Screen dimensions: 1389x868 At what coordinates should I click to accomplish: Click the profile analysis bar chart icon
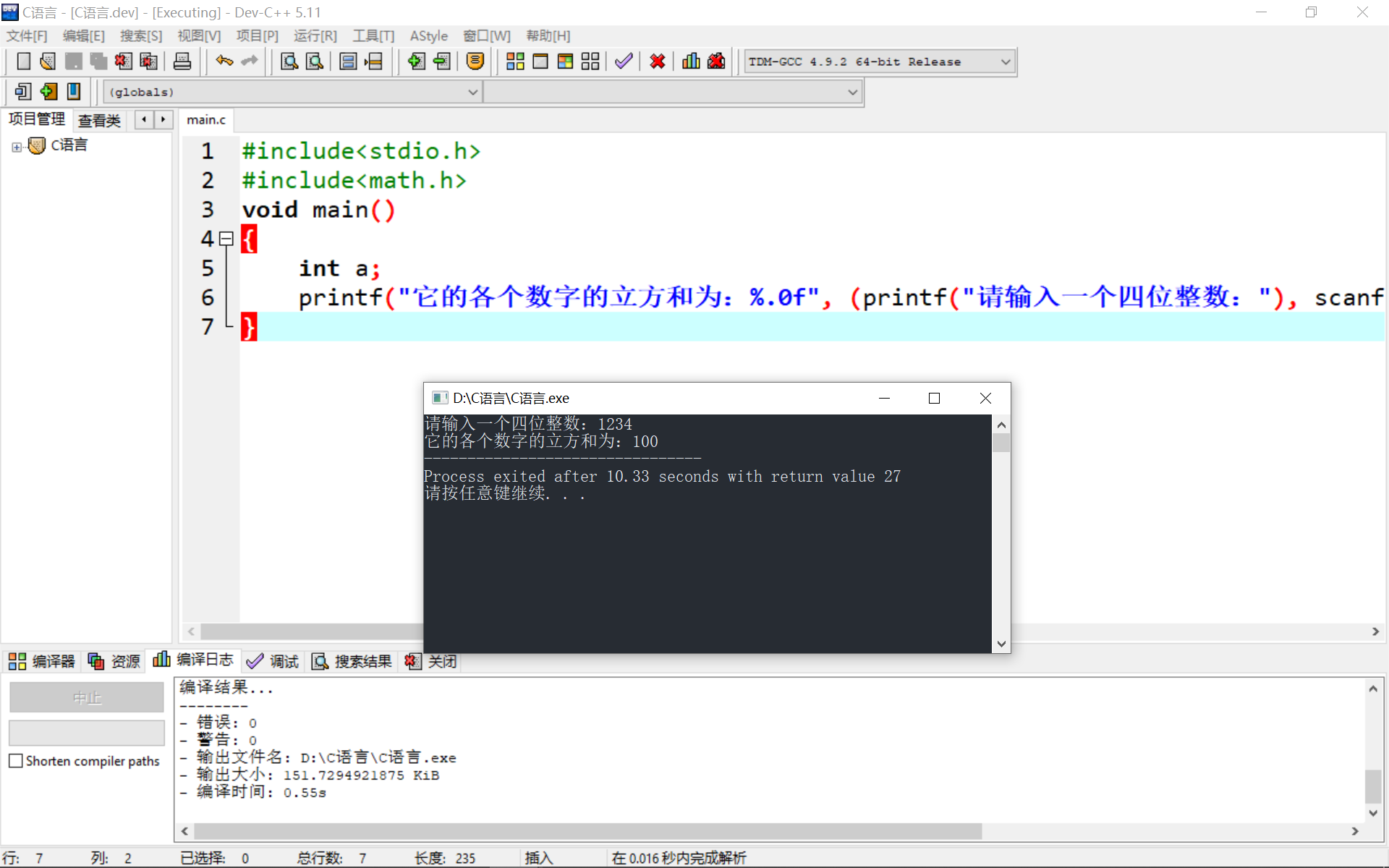point(691,61)
